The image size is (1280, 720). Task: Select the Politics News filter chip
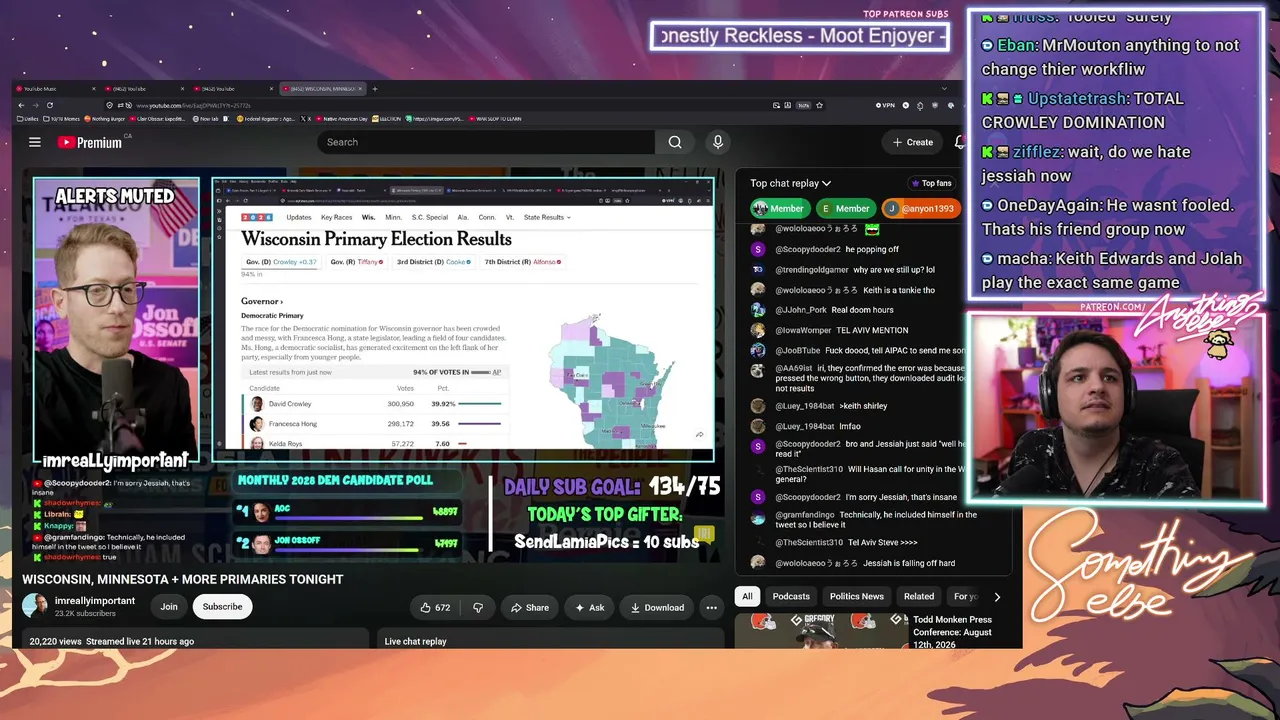857,597
